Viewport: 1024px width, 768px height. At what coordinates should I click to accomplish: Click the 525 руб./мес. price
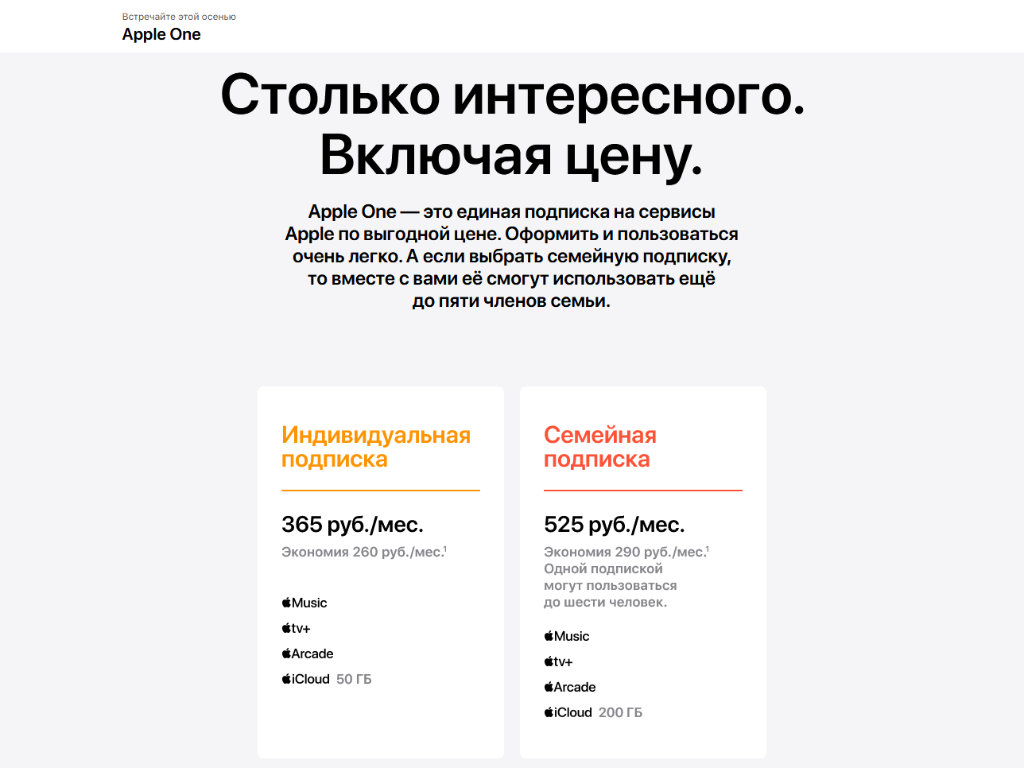[x=614, y=525]
